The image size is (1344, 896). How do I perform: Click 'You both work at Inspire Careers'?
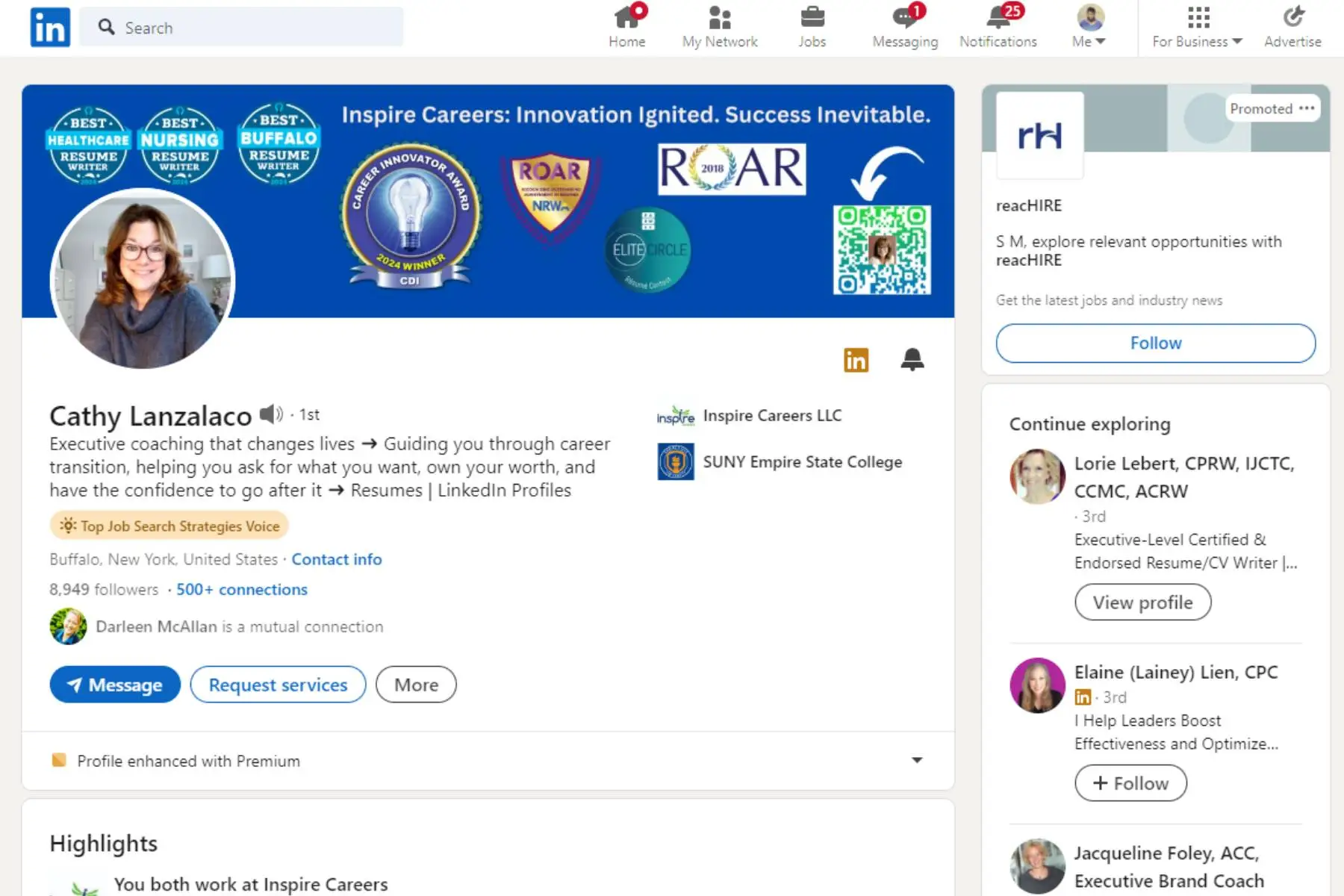pos(251,884)
